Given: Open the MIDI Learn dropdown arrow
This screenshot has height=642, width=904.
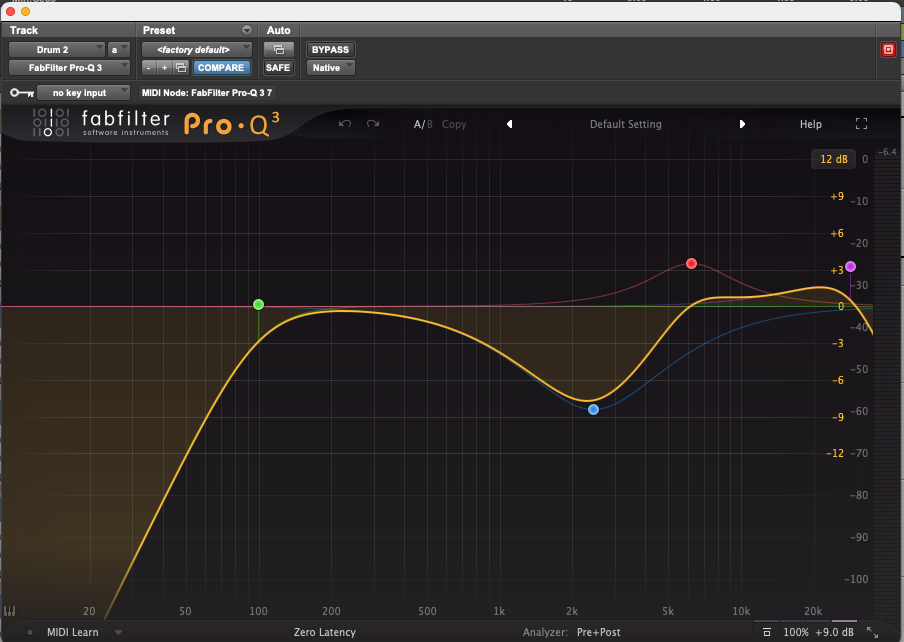Looking at the screenshot, I should (x=118, y=632).
